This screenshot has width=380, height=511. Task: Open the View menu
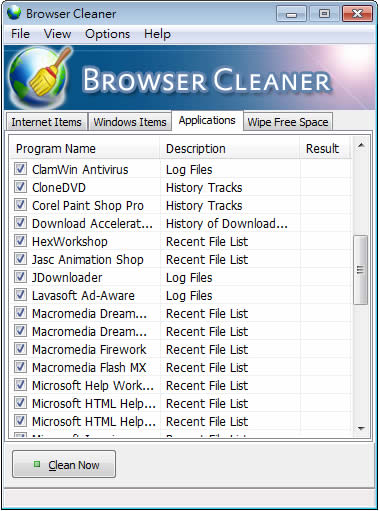(x=57, y=34)
